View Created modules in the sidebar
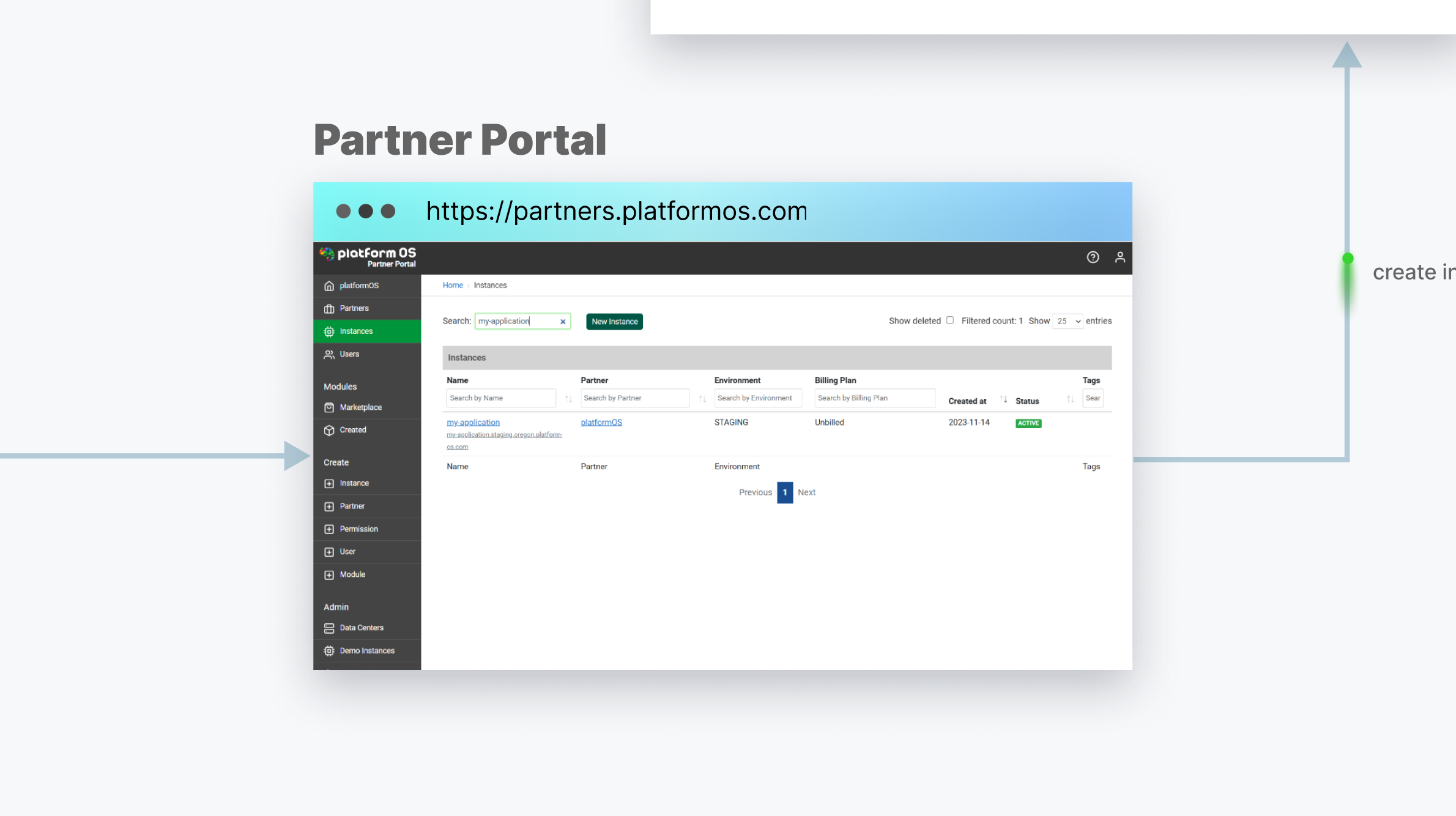The image size is (1456, 816). pos(353,429)
